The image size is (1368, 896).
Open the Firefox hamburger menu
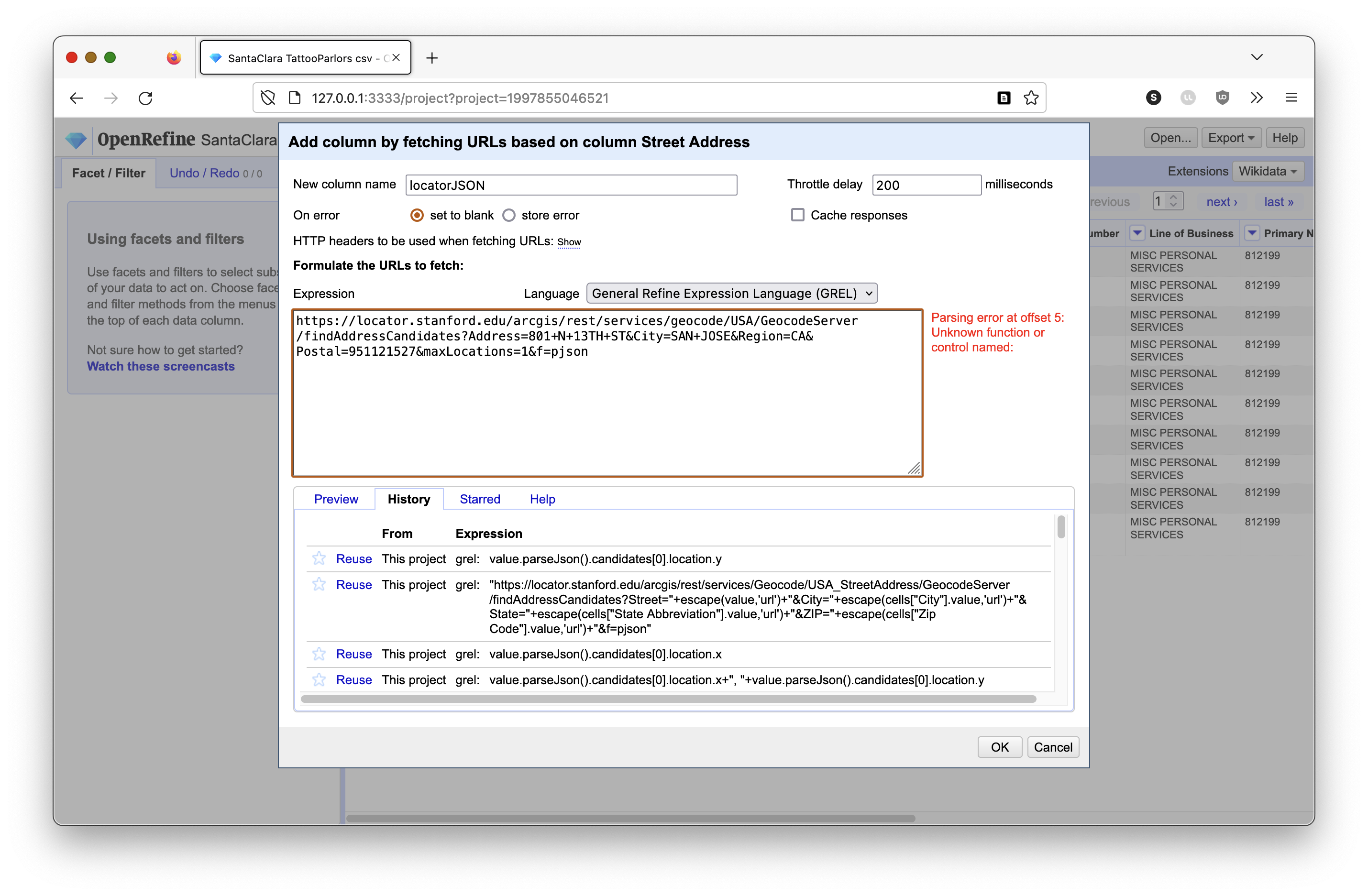click(x=1291, y=98)
